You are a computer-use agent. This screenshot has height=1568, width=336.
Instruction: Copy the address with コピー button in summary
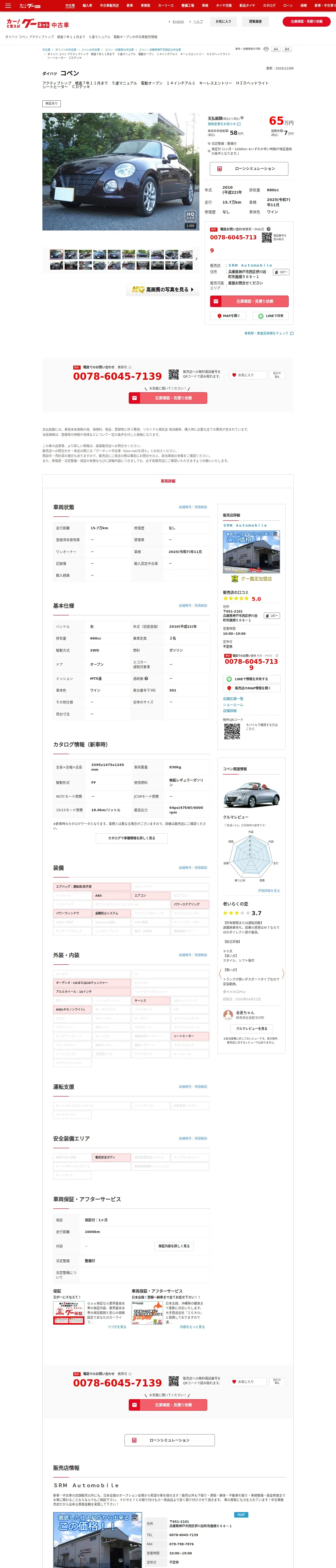tap(281, 272)
